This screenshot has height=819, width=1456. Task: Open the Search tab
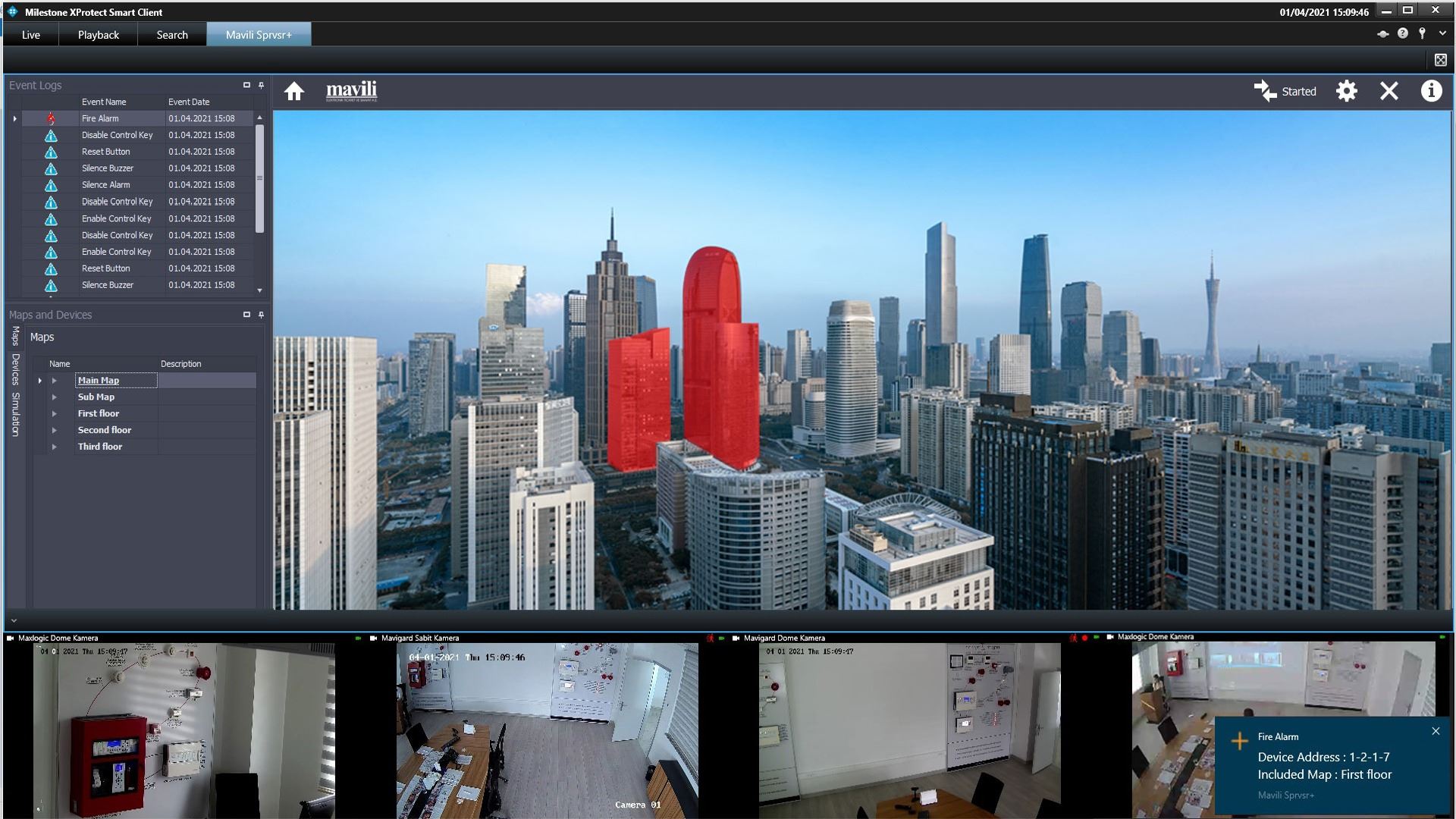click(x=172, y=35)
